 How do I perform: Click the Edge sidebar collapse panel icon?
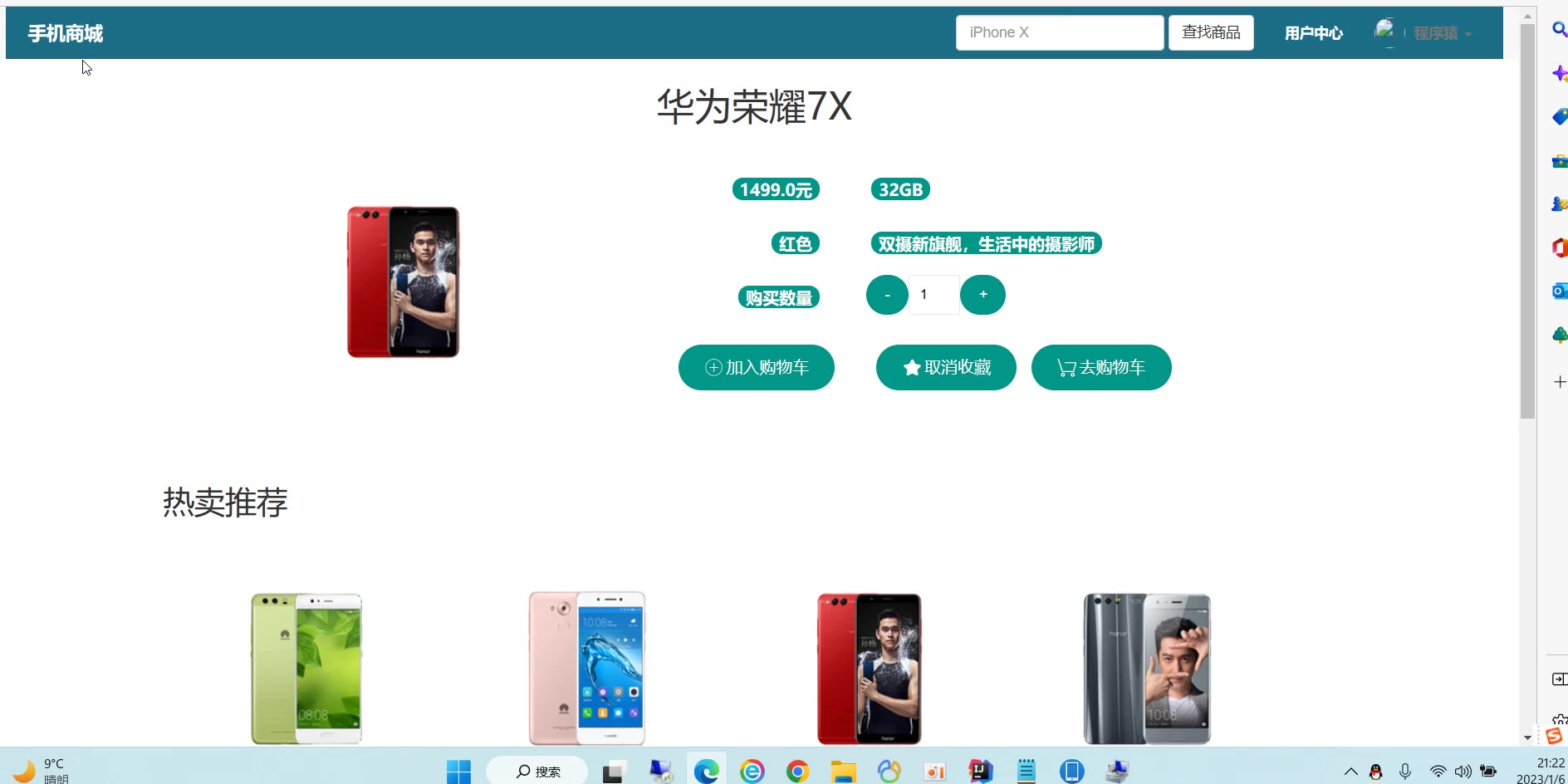pyautogui.click(x=1560, y=679)
